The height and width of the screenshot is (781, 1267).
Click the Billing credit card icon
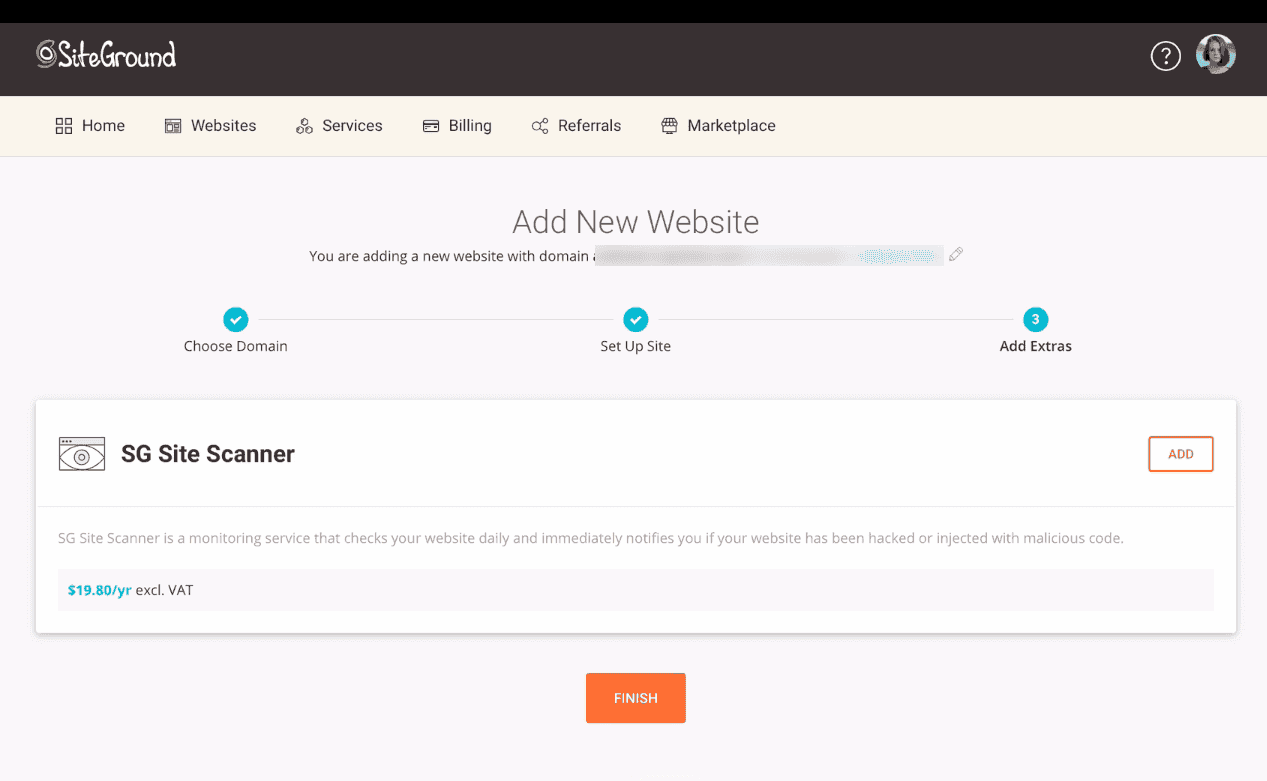coord(431,126)
